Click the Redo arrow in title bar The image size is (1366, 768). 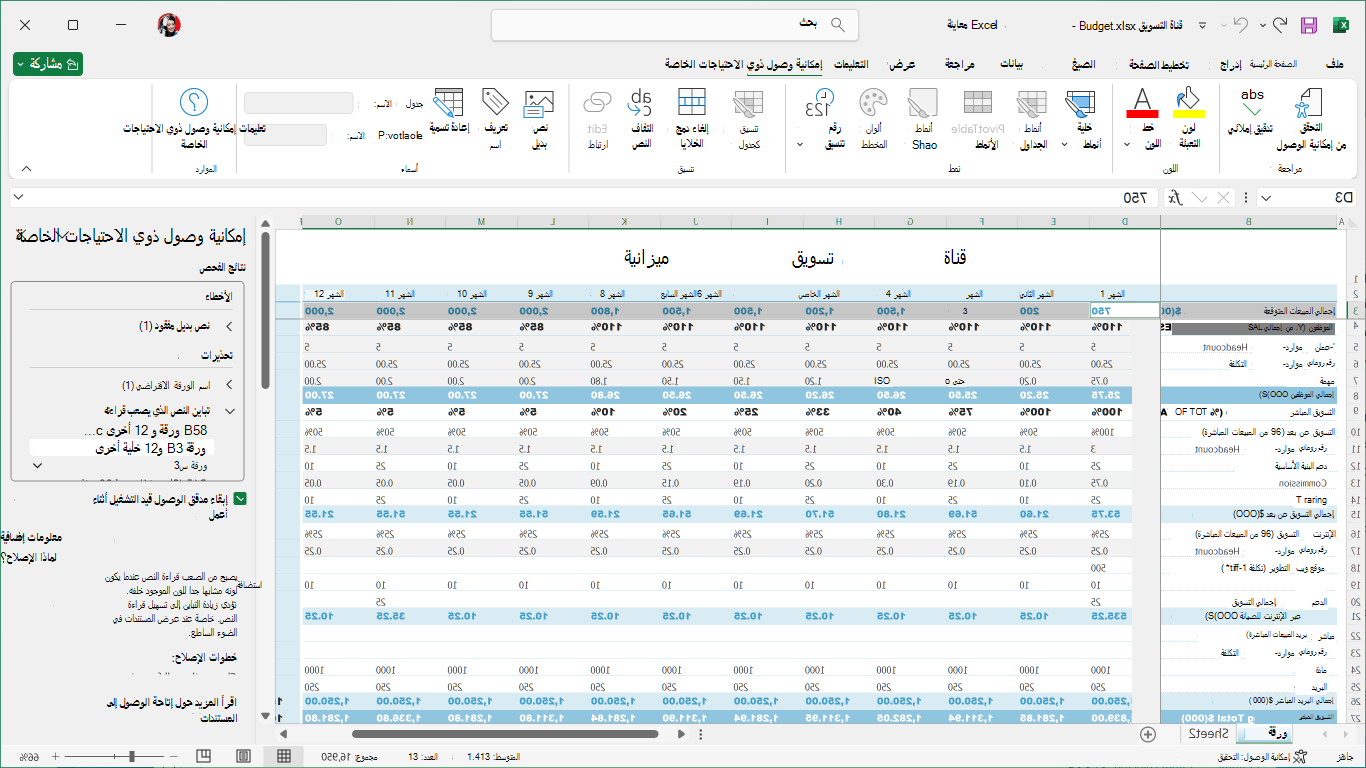coord(1279,25)
